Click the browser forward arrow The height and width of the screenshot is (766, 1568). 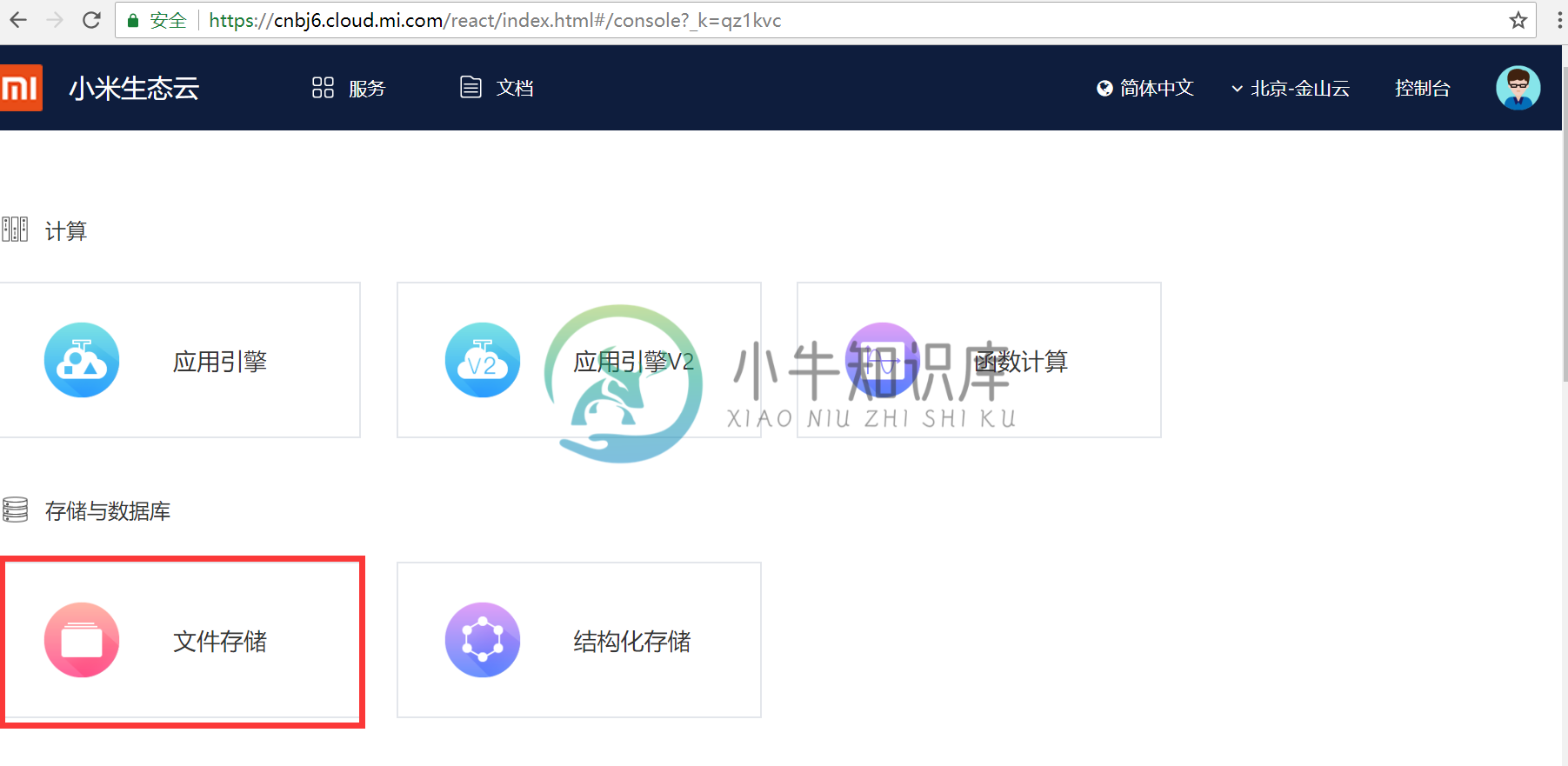click(x=55, y=20)
